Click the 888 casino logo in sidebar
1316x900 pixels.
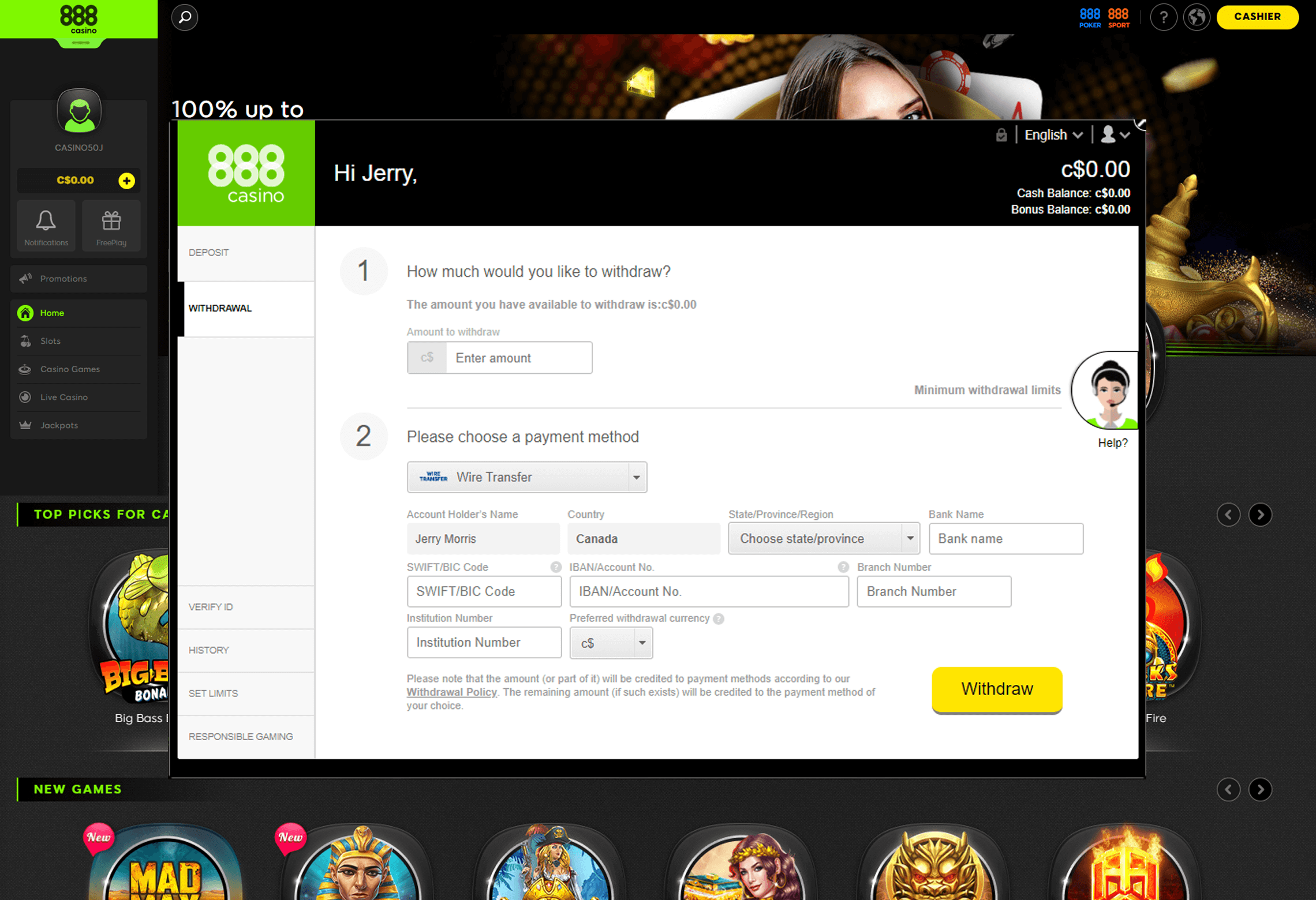coord(79,20)
